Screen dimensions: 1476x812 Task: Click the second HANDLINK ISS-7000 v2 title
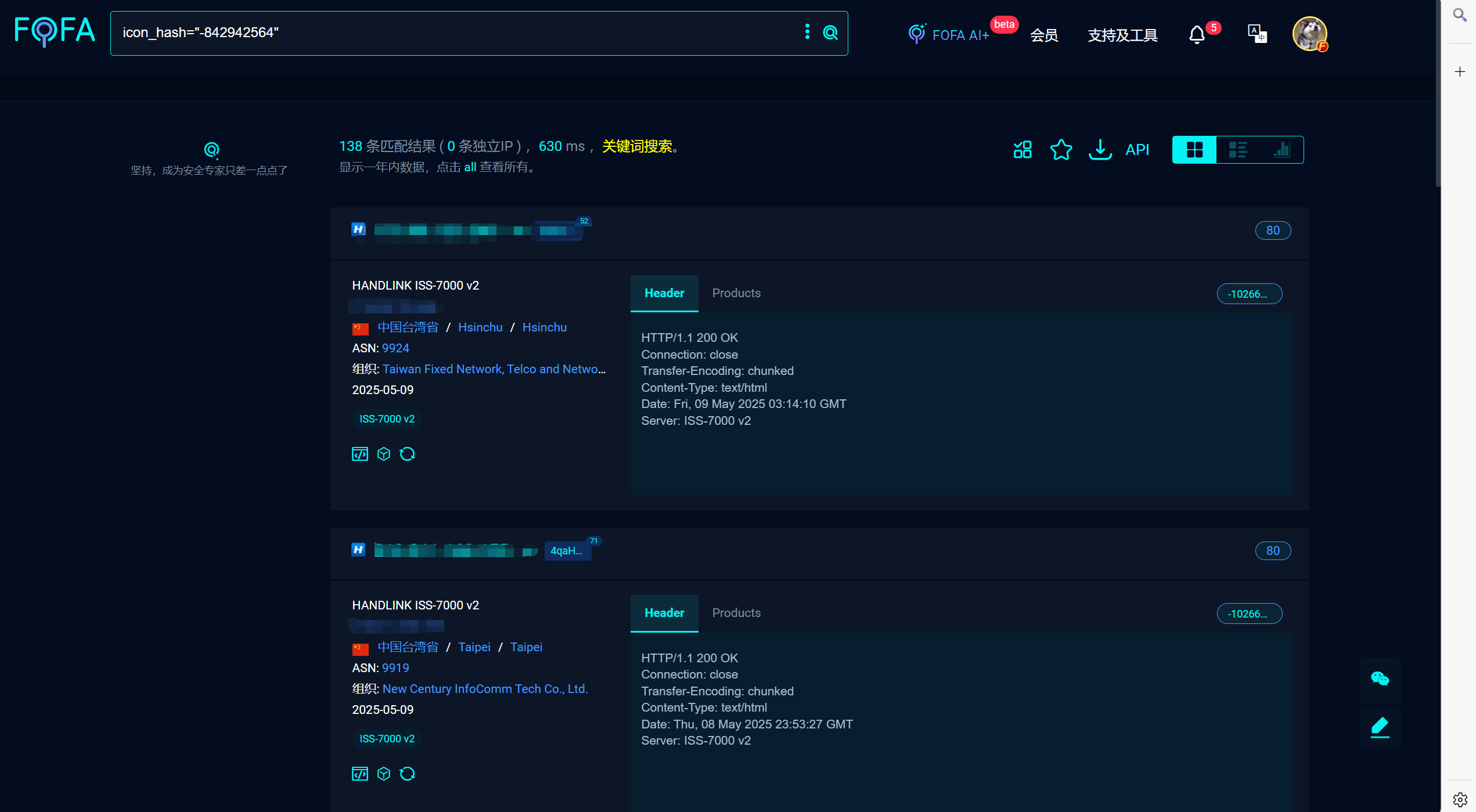pos(415,605)
